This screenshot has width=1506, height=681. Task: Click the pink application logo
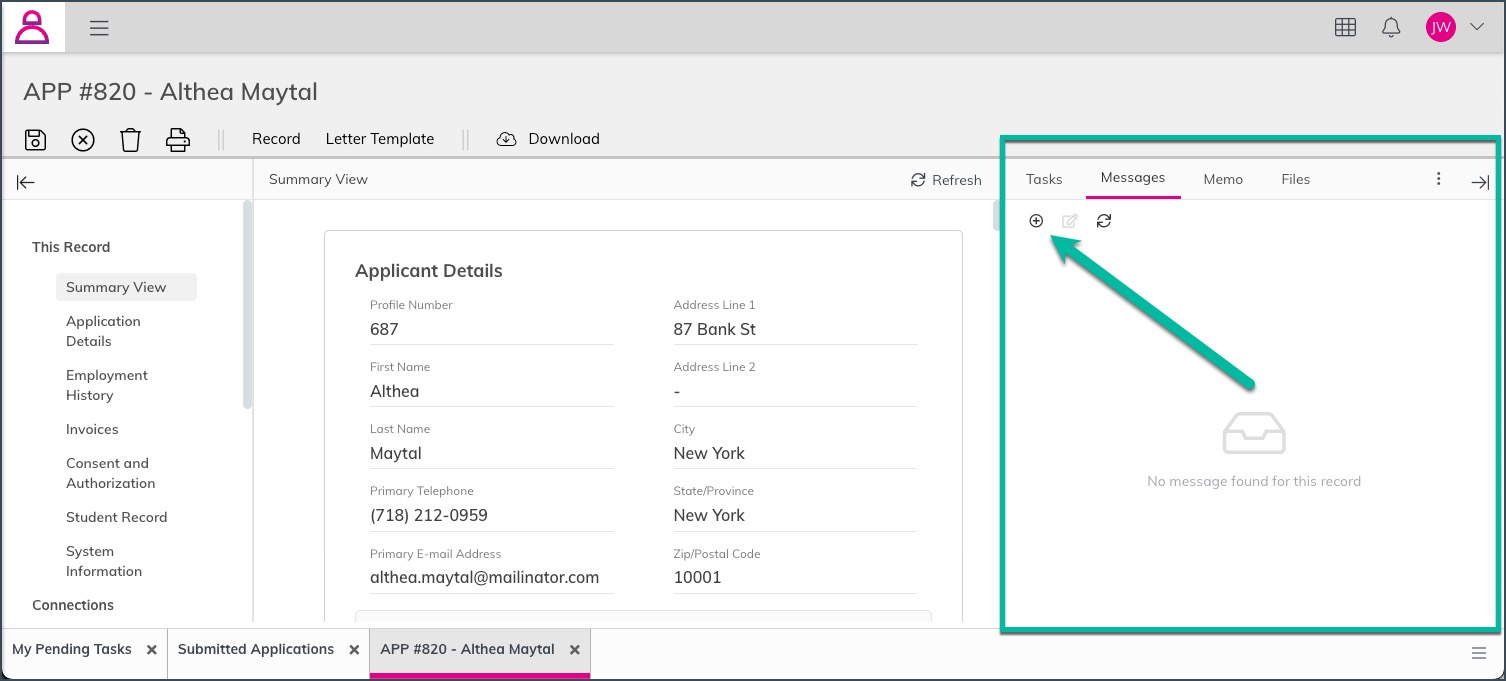coord(33,27)
